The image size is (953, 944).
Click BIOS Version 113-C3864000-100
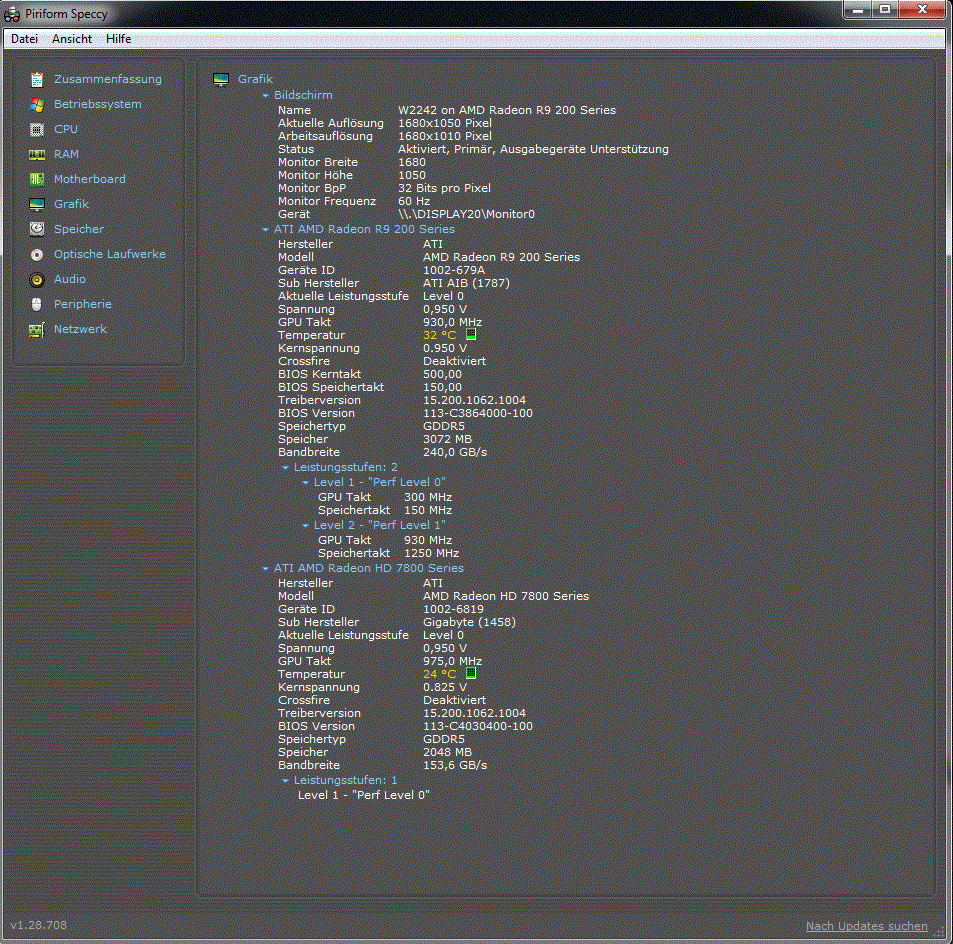(478, 413)
